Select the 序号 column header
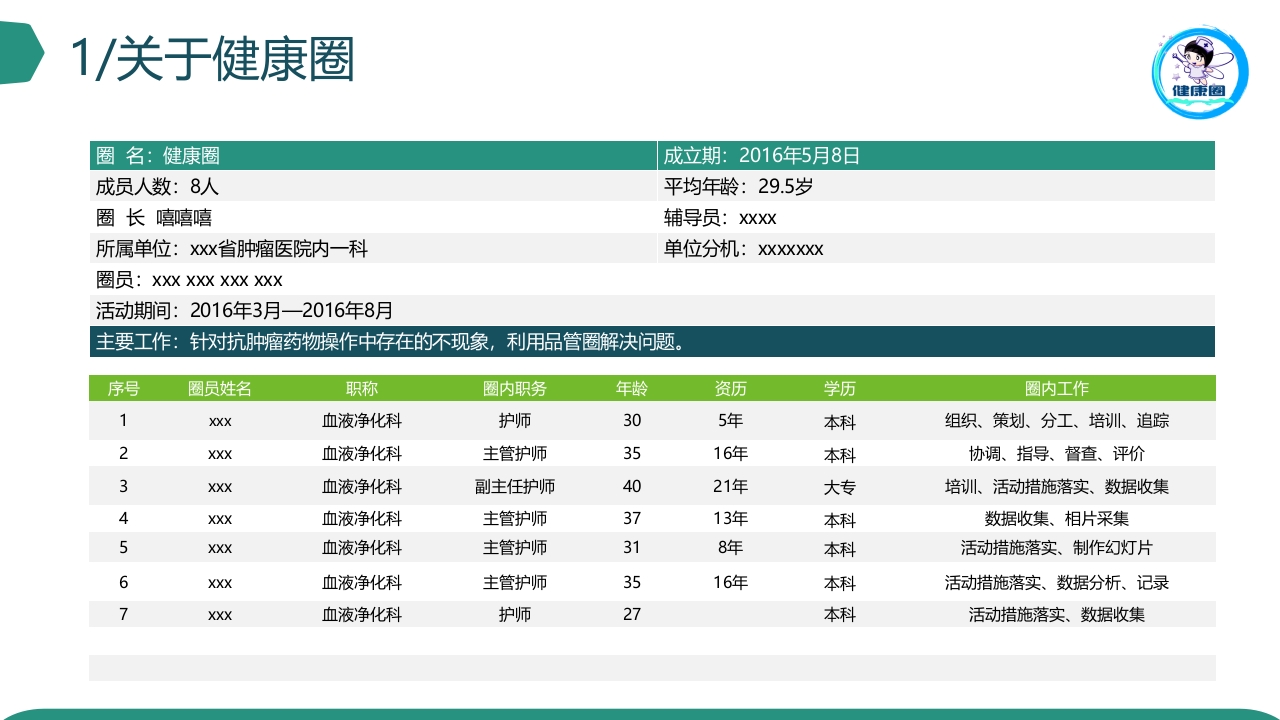 tap(122, 388)
